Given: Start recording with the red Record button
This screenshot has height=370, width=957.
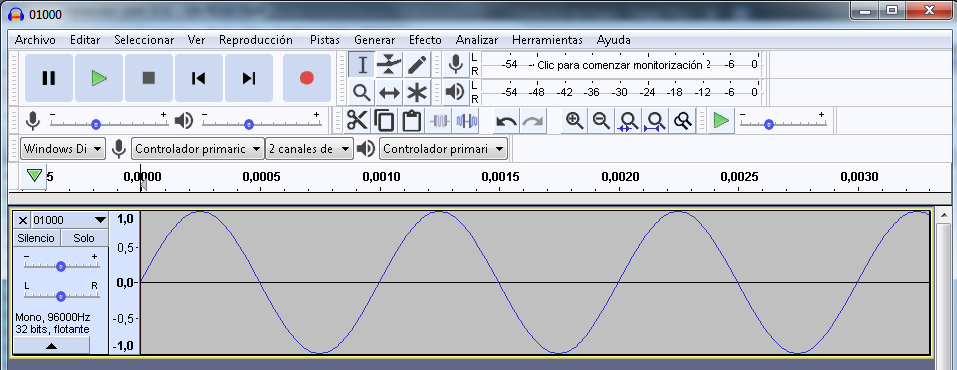Looking at the screenshot, I should [x=307, y=78].
